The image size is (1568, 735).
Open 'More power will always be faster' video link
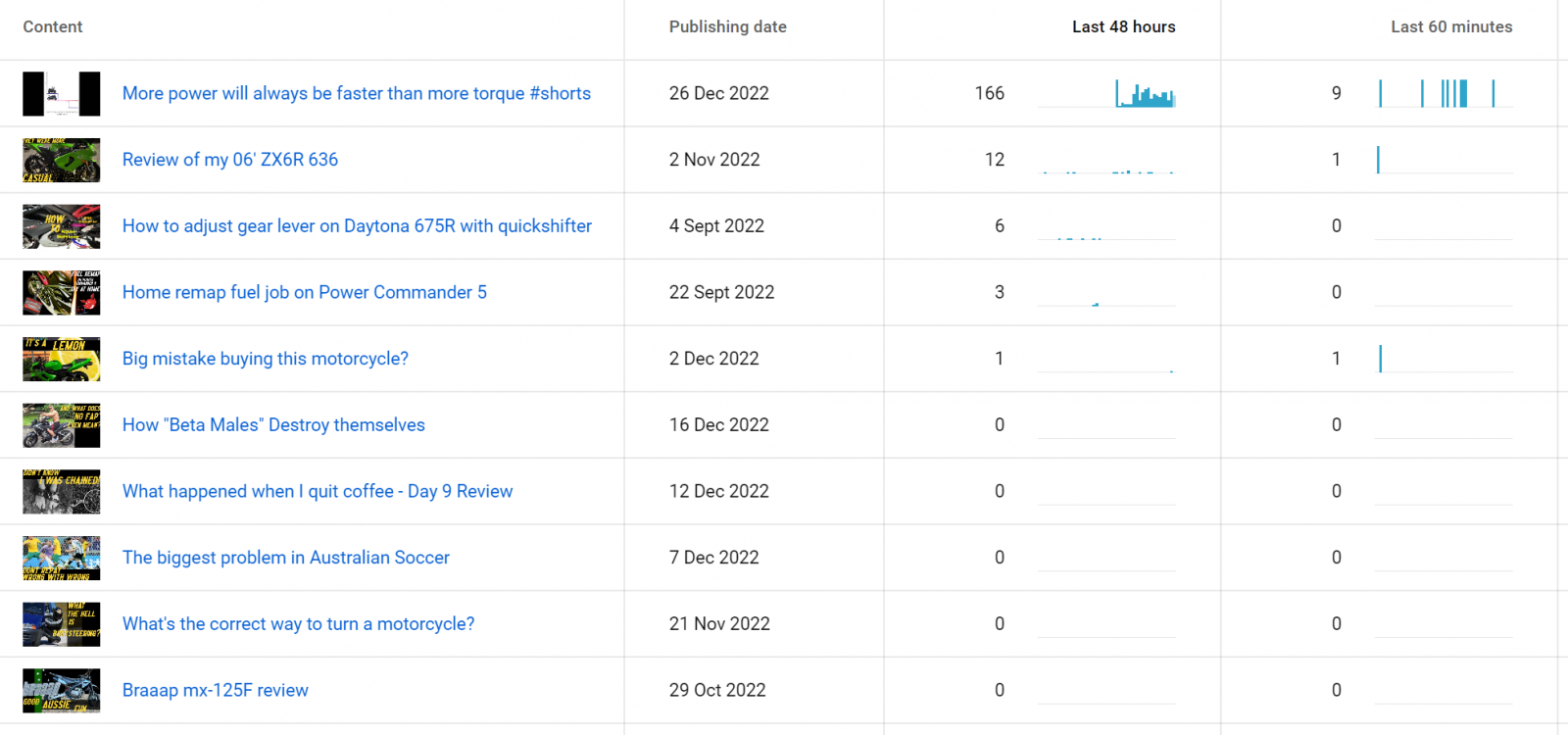pos(356,93)
